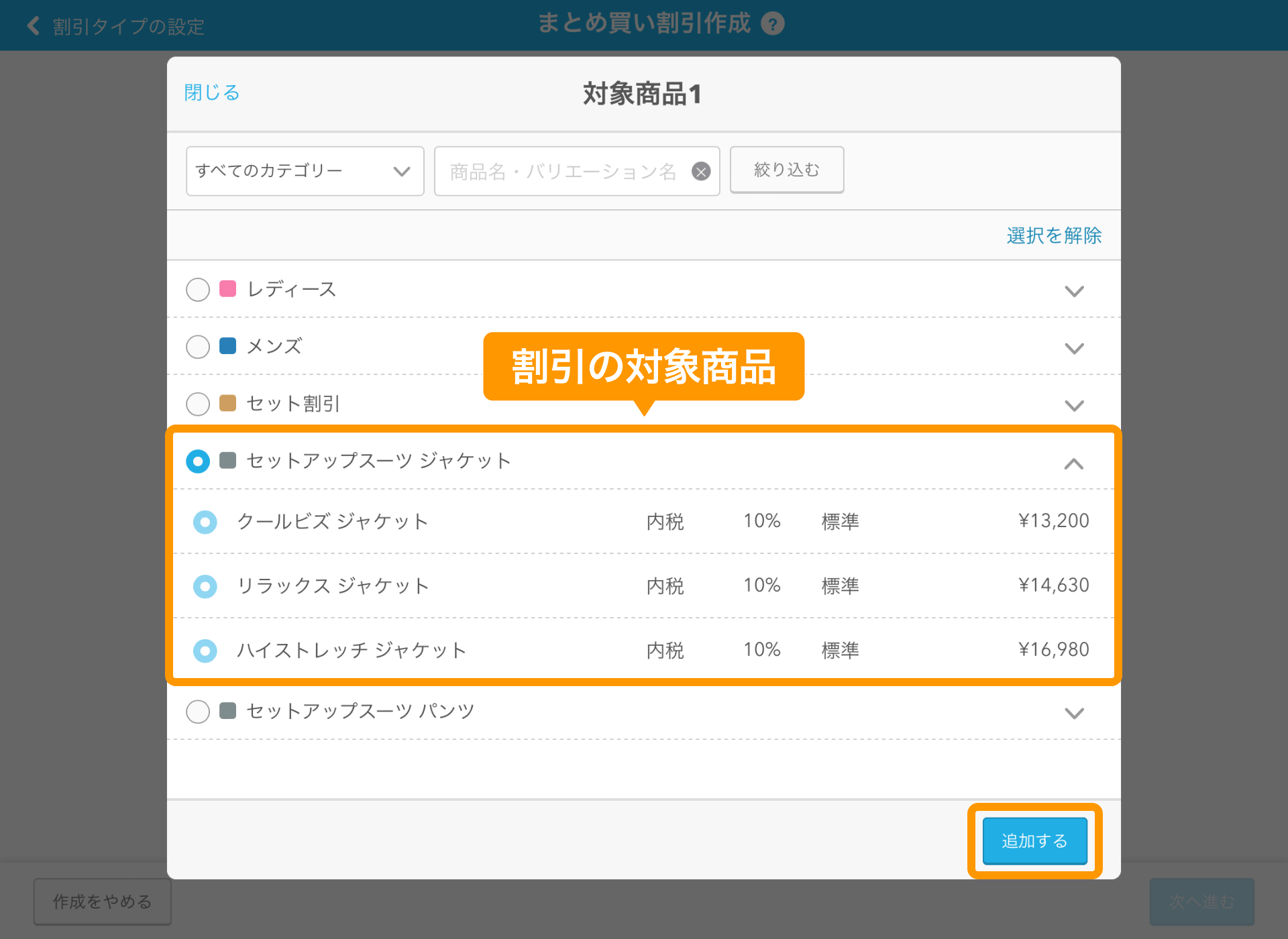
Task: Click the 閉じる link
Action: 212,93
